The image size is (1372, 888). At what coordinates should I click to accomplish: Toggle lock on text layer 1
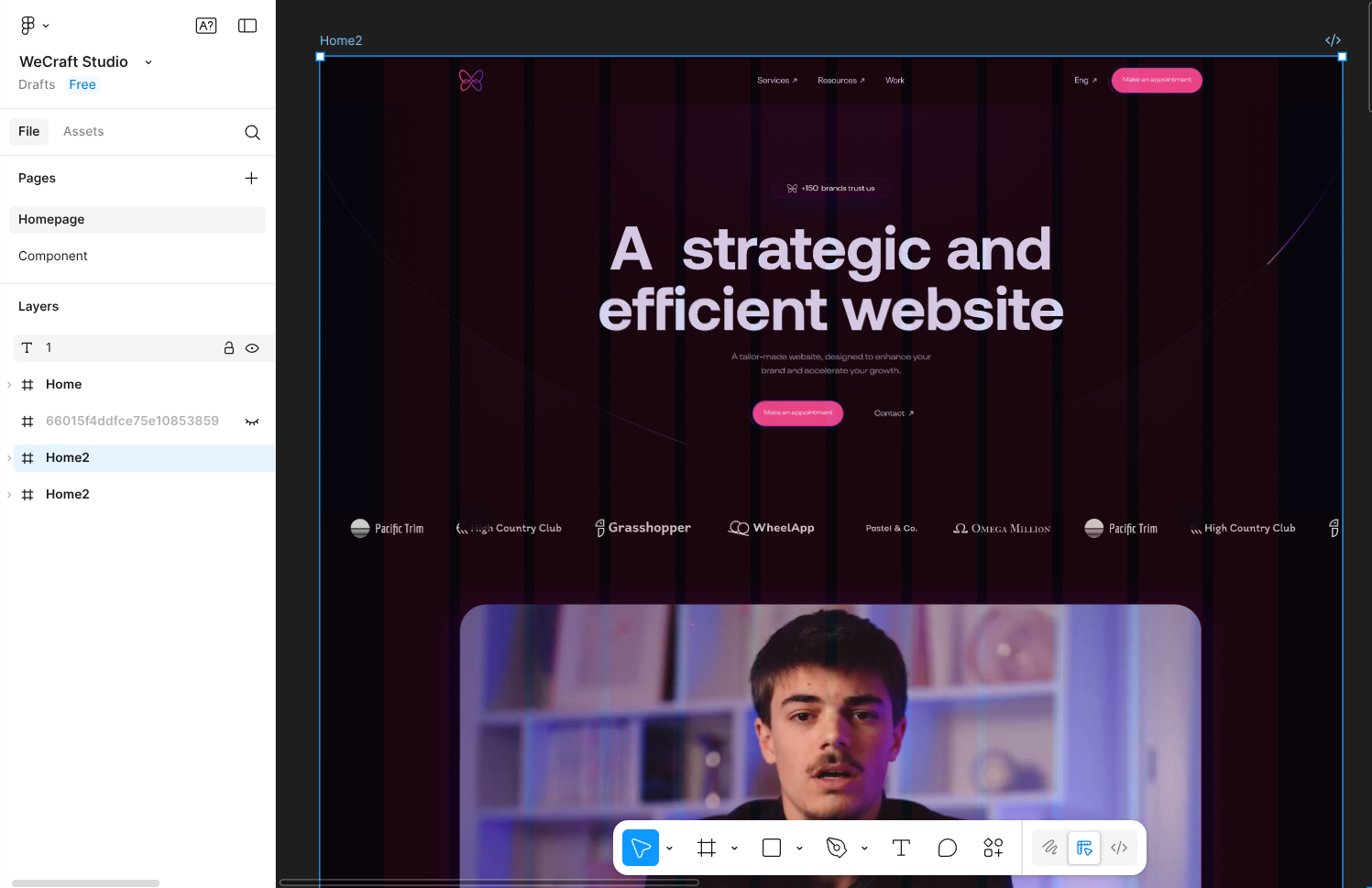pos(229,348)
